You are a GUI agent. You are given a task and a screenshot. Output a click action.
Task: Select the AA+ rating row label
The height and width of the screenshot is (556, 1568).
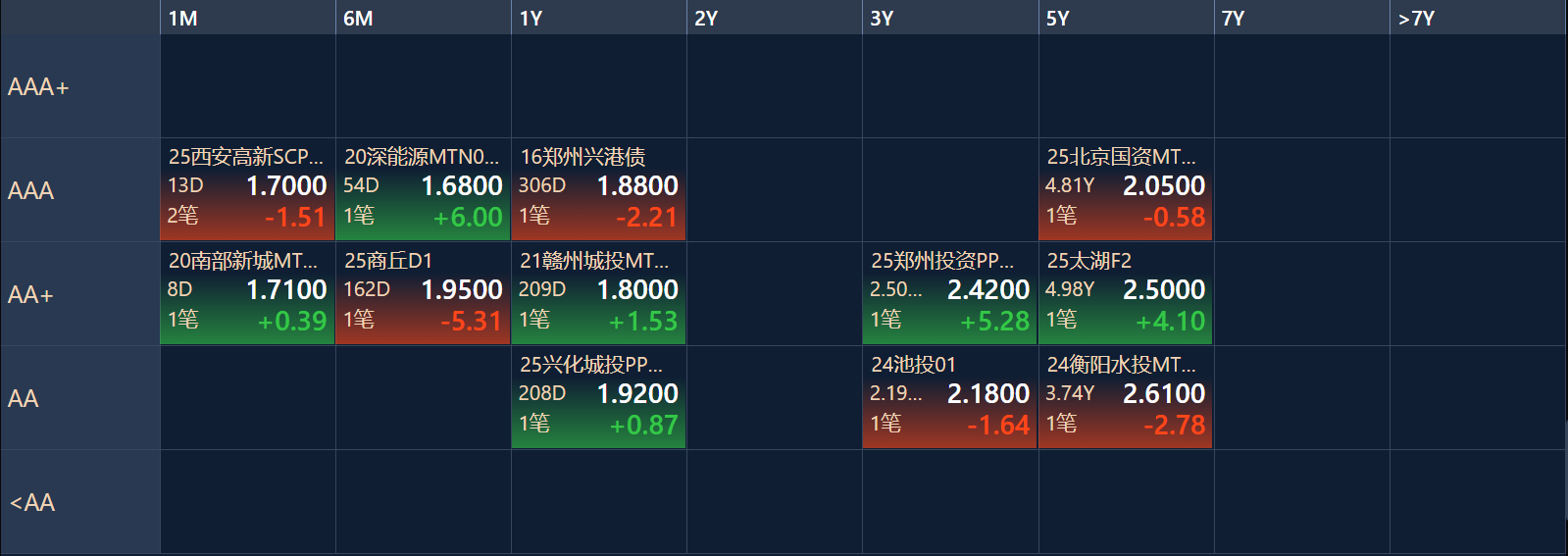coord(79,294)
